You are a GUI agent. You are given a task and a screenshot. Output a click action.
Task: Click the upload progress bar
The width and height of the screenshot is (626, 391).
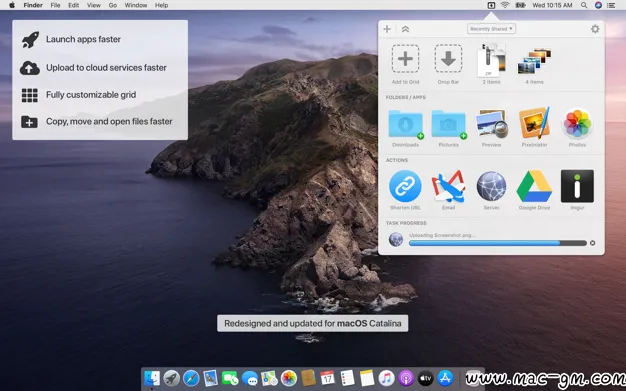[x=498, y=243]
